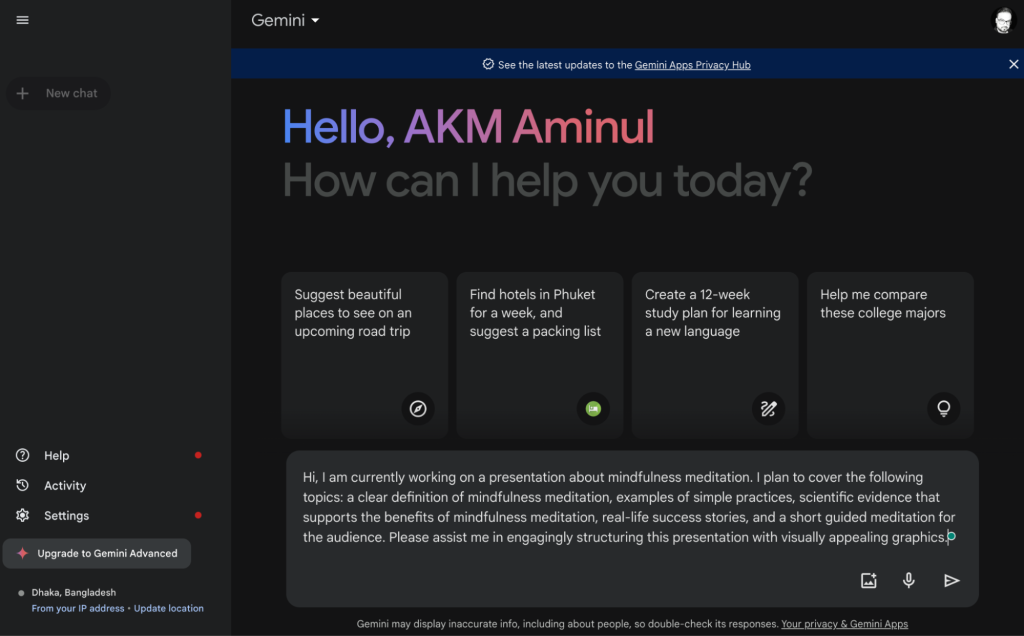
Task: Open the Activity history item
Action: pos(65,486)
